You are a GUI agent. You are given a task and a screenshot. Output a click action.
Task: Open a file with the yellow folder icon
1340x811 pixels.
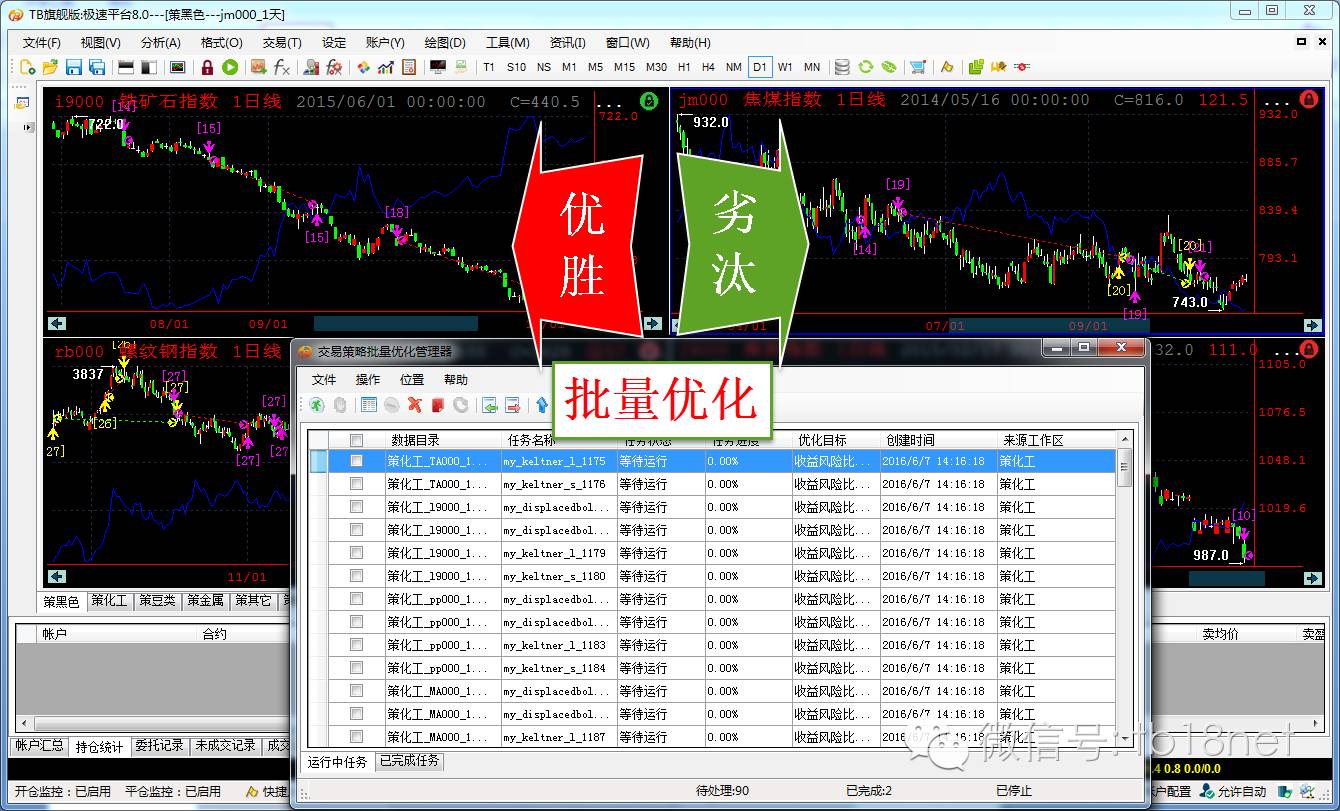(50, 67)
